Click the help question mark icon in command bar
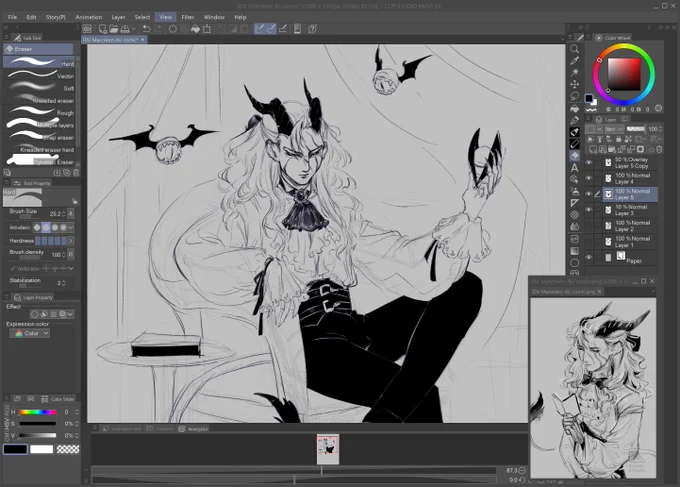The image size is (680, 487). (x=312, y=29)
